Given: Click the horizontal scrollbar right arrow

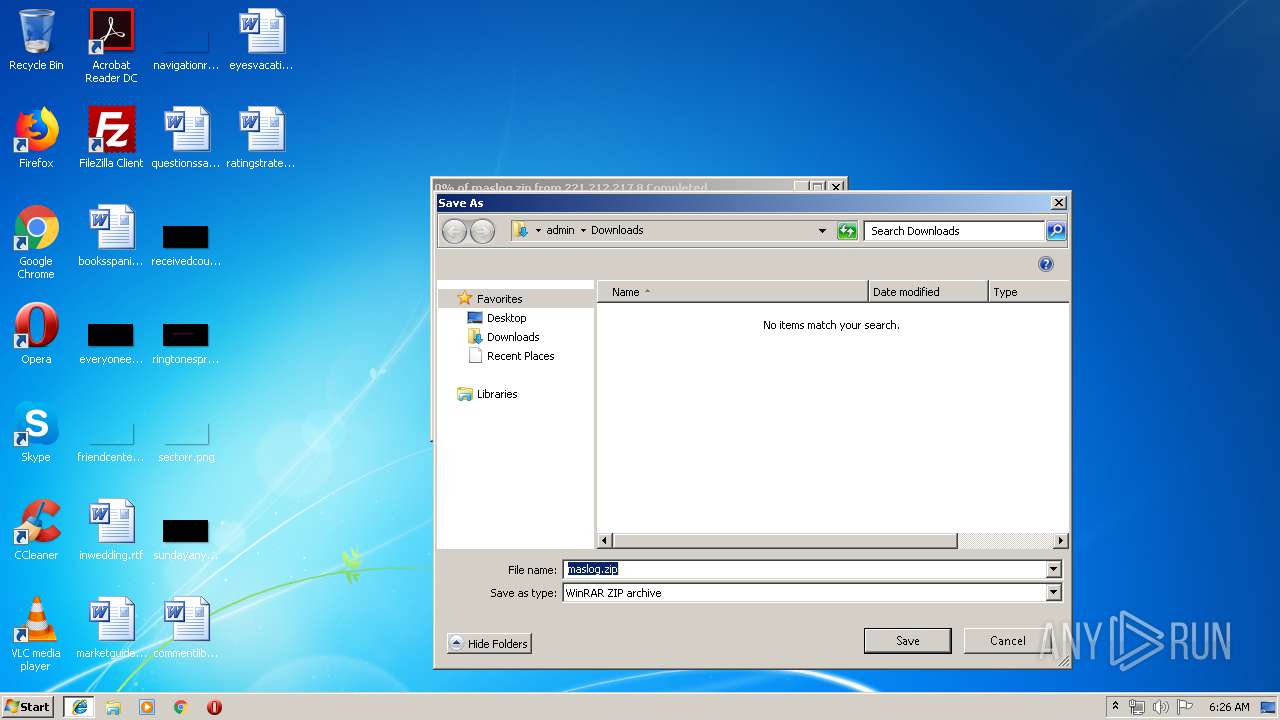Looking at the screenshot, I should click(1061, 541).
